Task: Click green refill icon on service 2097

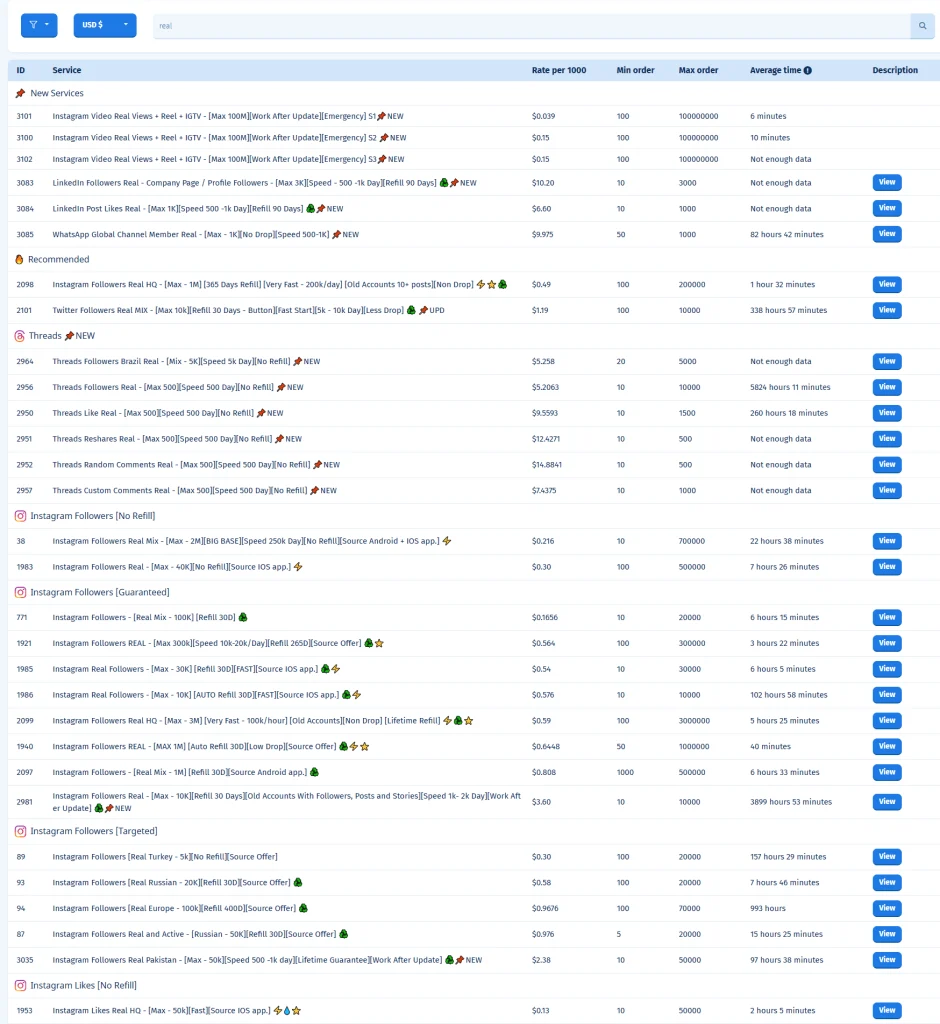Action: click(x=314, y=772)
